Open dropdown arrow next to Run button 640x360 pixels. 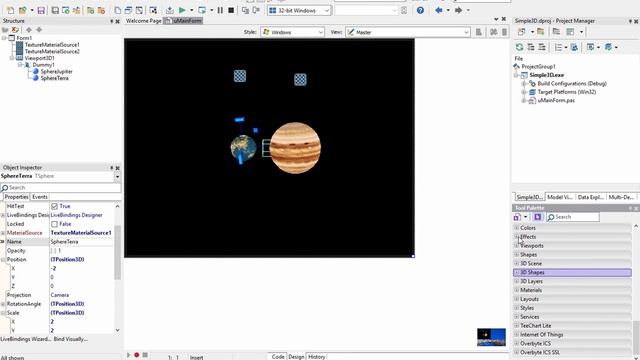point(191,10)
